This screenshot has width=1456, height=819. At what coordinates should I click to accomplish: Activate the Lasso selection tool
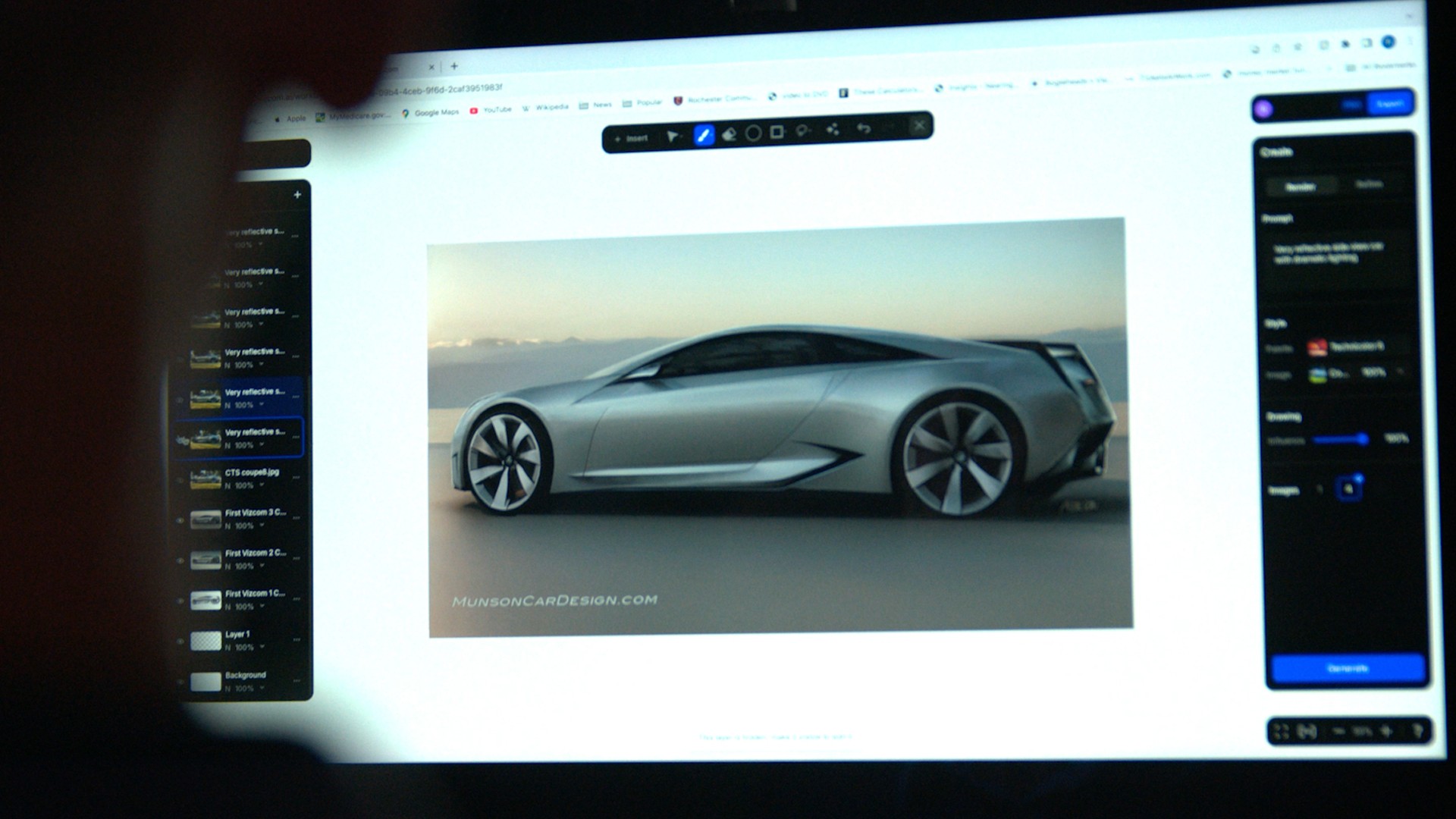(803, 131)
